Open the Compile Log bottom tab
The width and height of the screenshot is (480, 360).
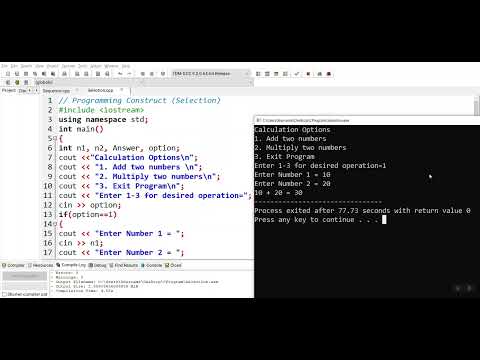point(71,265)
